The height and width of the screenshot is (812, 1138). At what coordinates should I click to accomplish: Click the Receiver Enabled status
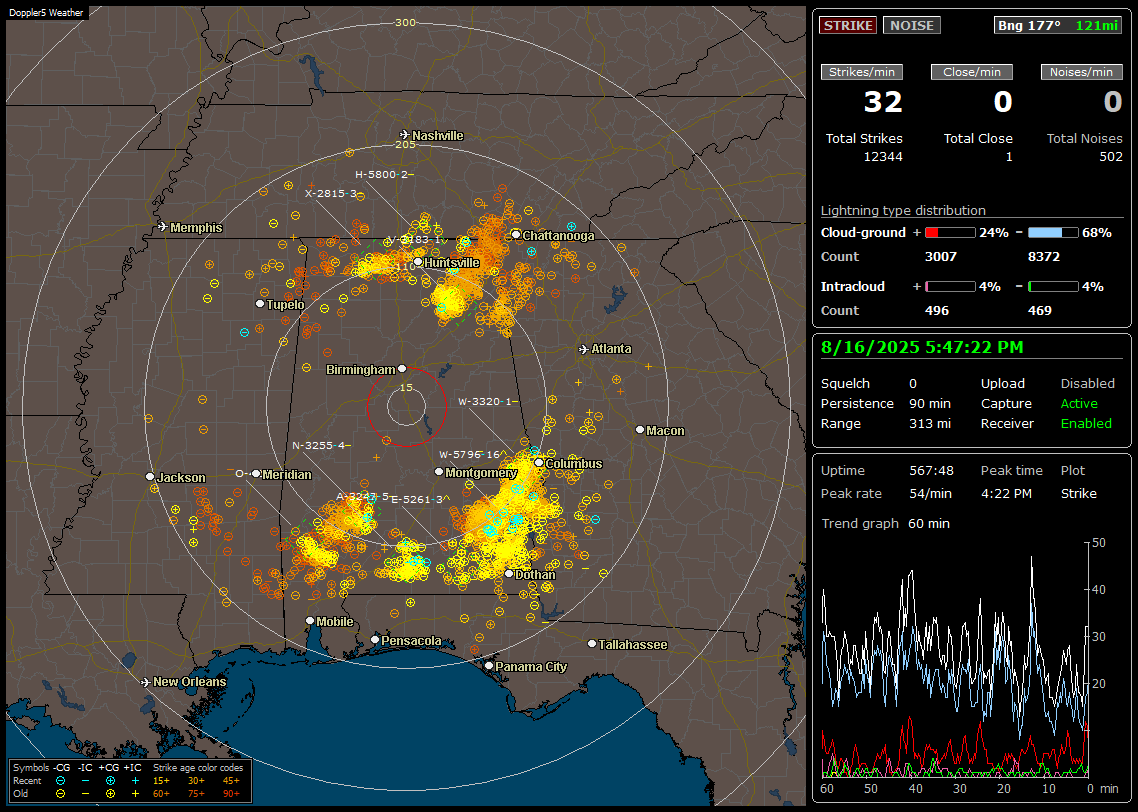point(1086,424)
